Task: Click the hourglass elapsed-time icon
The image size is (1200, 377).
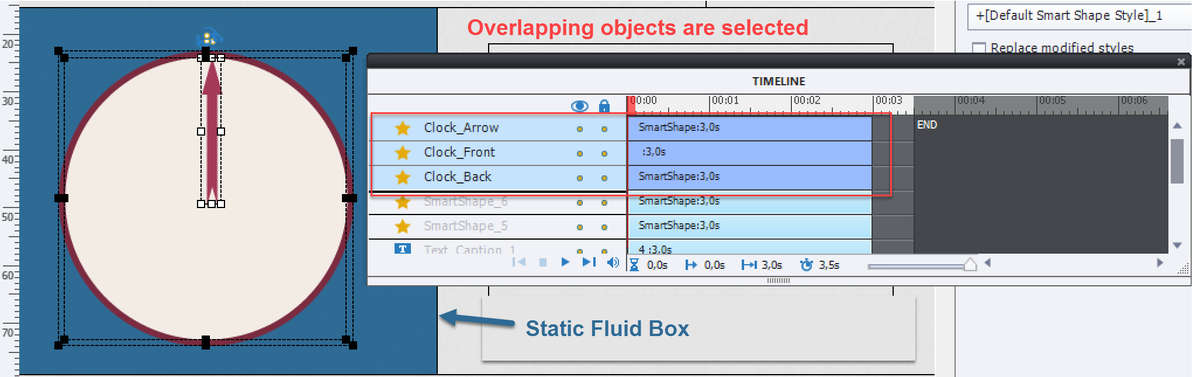Action: (634, 265)
